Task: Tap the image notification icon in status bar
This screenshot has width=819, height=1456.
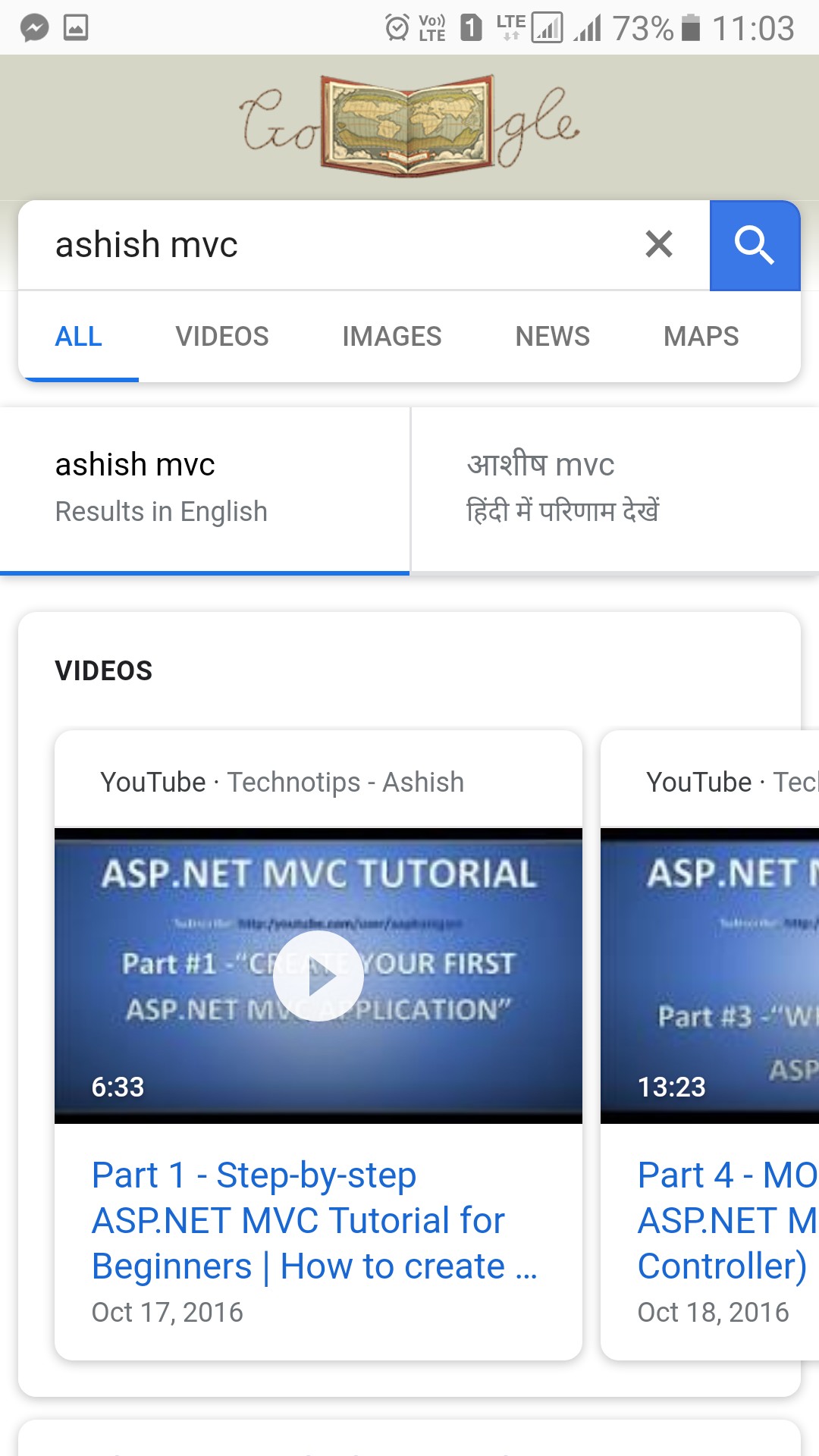Action: point(76,28)
